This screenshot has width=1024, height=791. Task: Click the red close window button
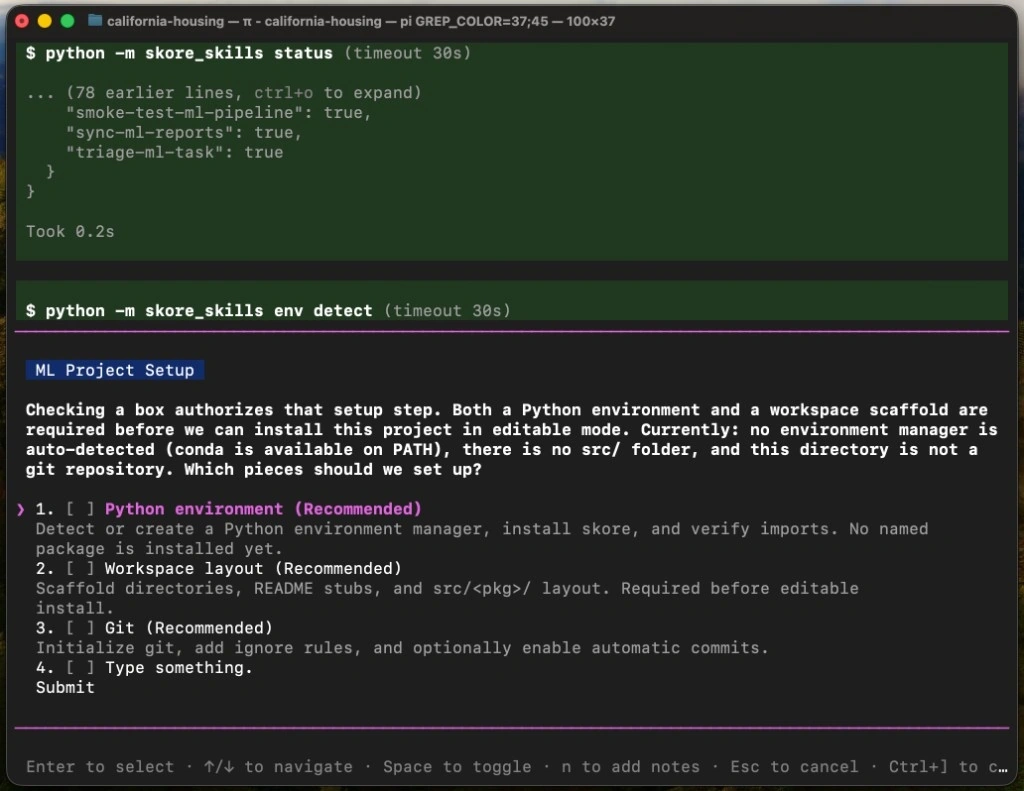(x=22, y=21)
